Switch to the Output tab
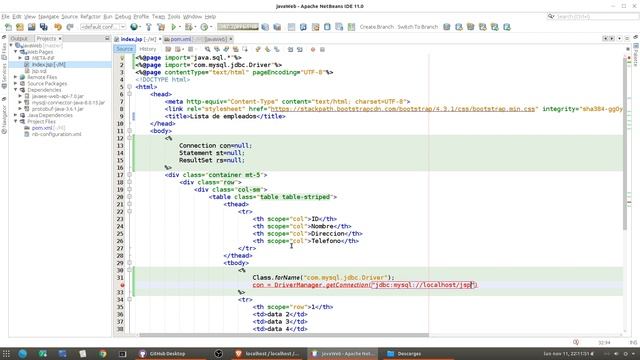Screen dimensions: 640x360 tap(19, 38)
